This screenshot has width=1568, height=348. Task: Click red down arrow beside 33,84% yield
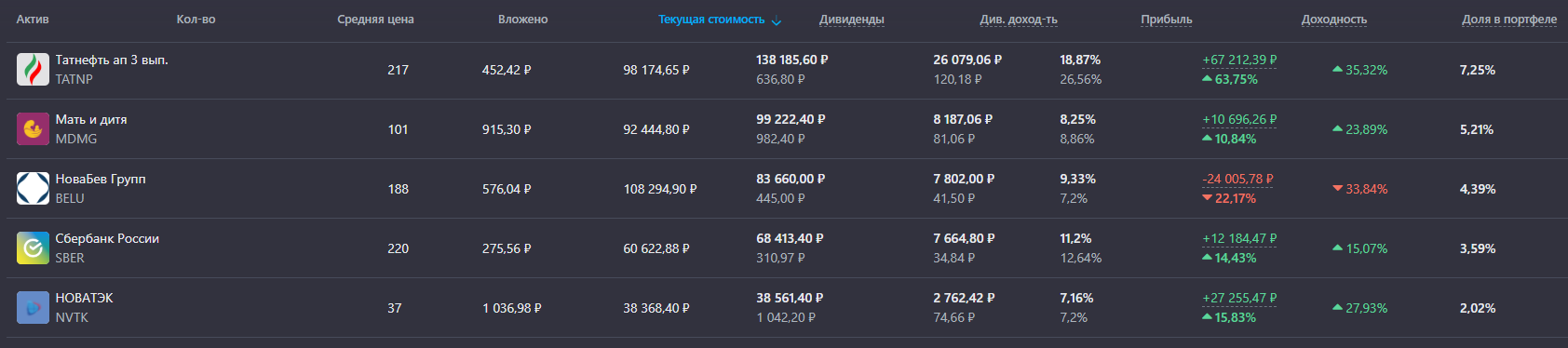1337,189
